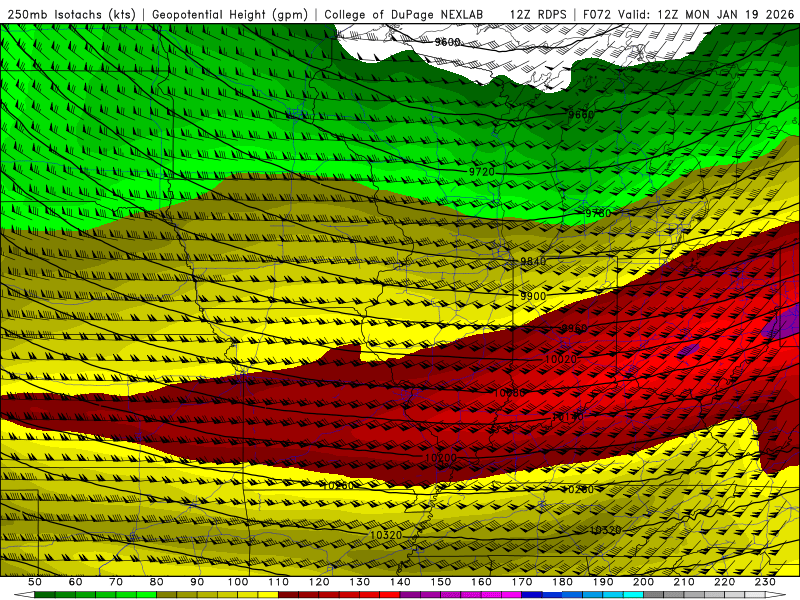Click the 'F072' forecast hour text

pos(597,14)
